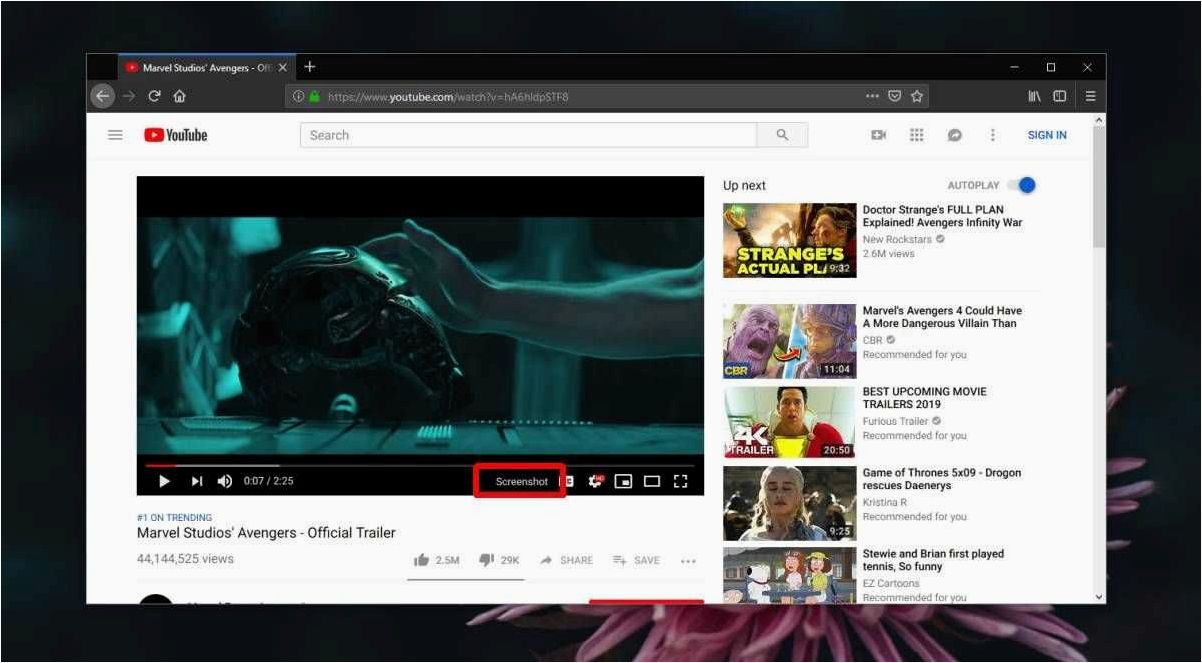The image size is (1202, 663).
Task: Open #1 ON TRENDING link
Action: [174, 517]
